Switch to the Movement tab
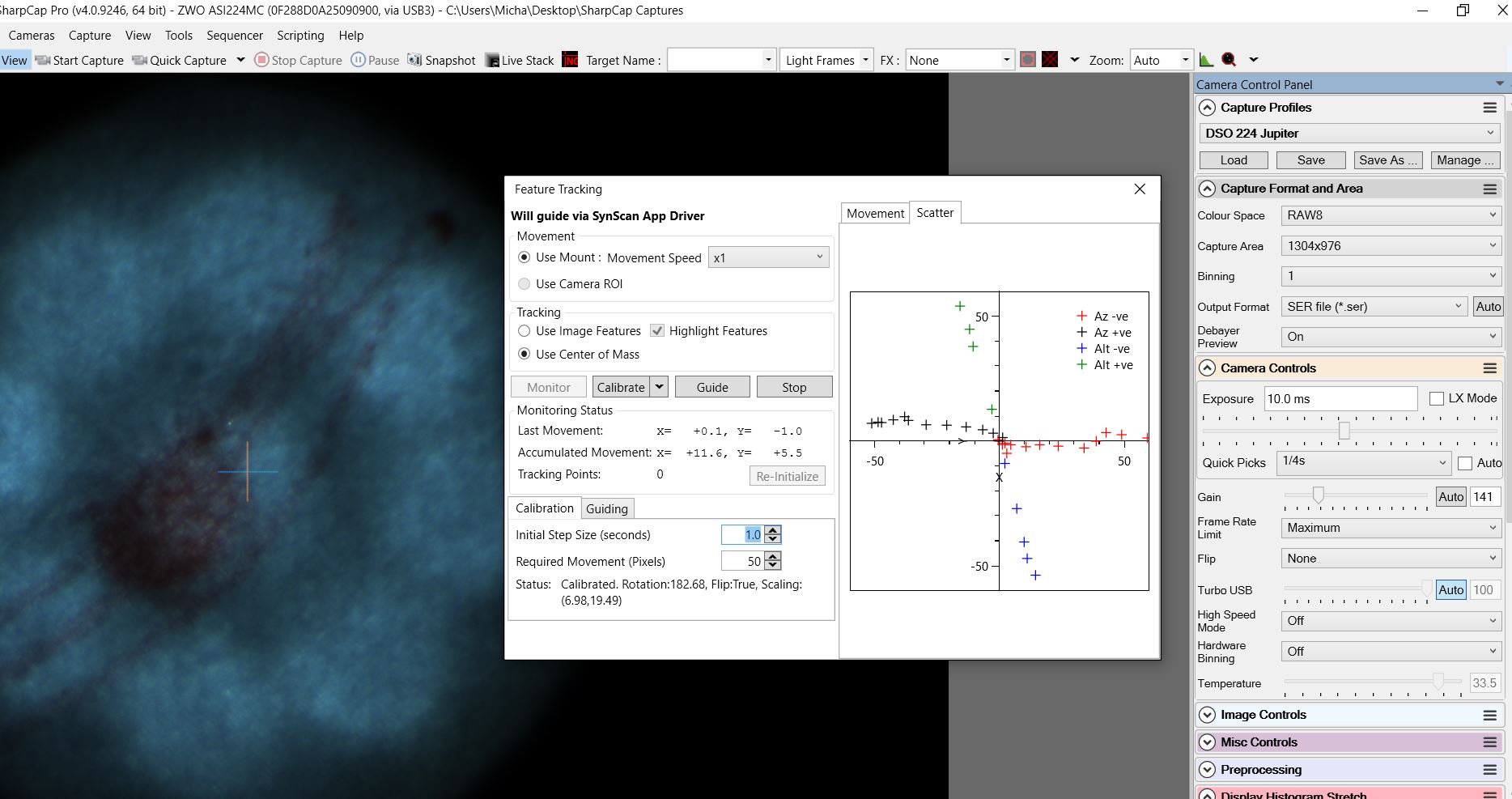The image size is (1512, 799). pos(875,213)
